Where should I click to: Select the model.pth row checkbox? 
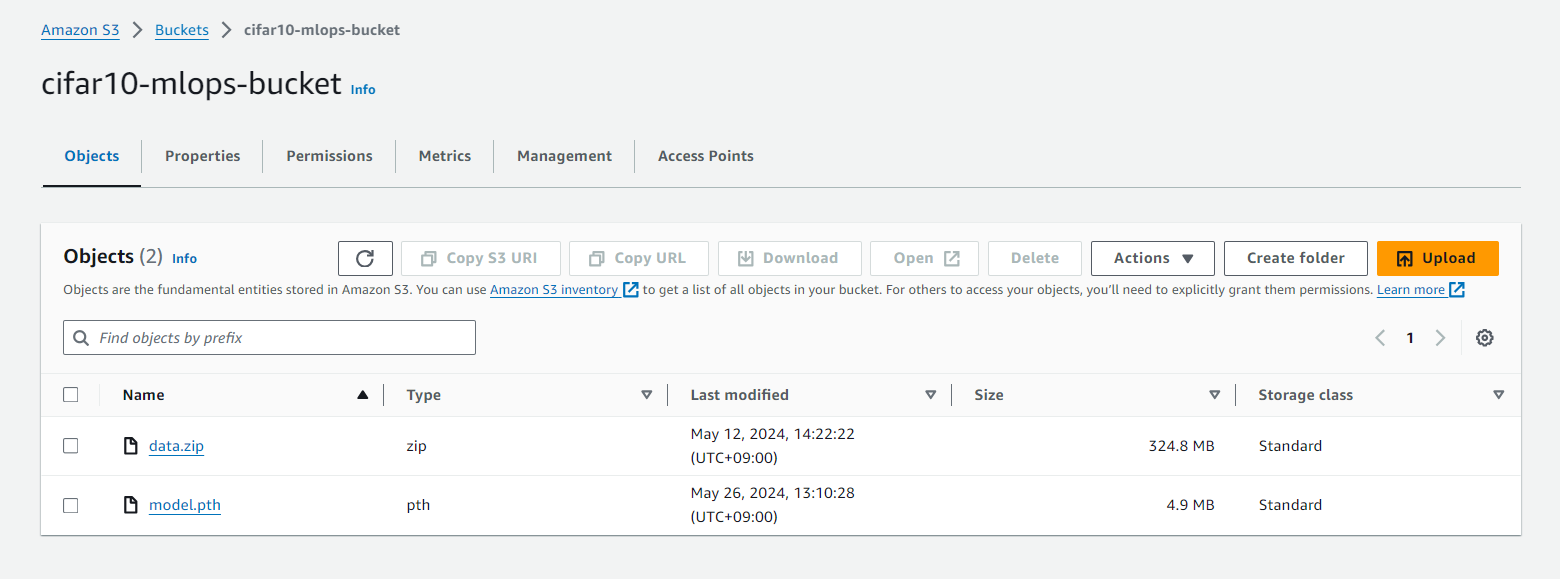pos(71,505)
